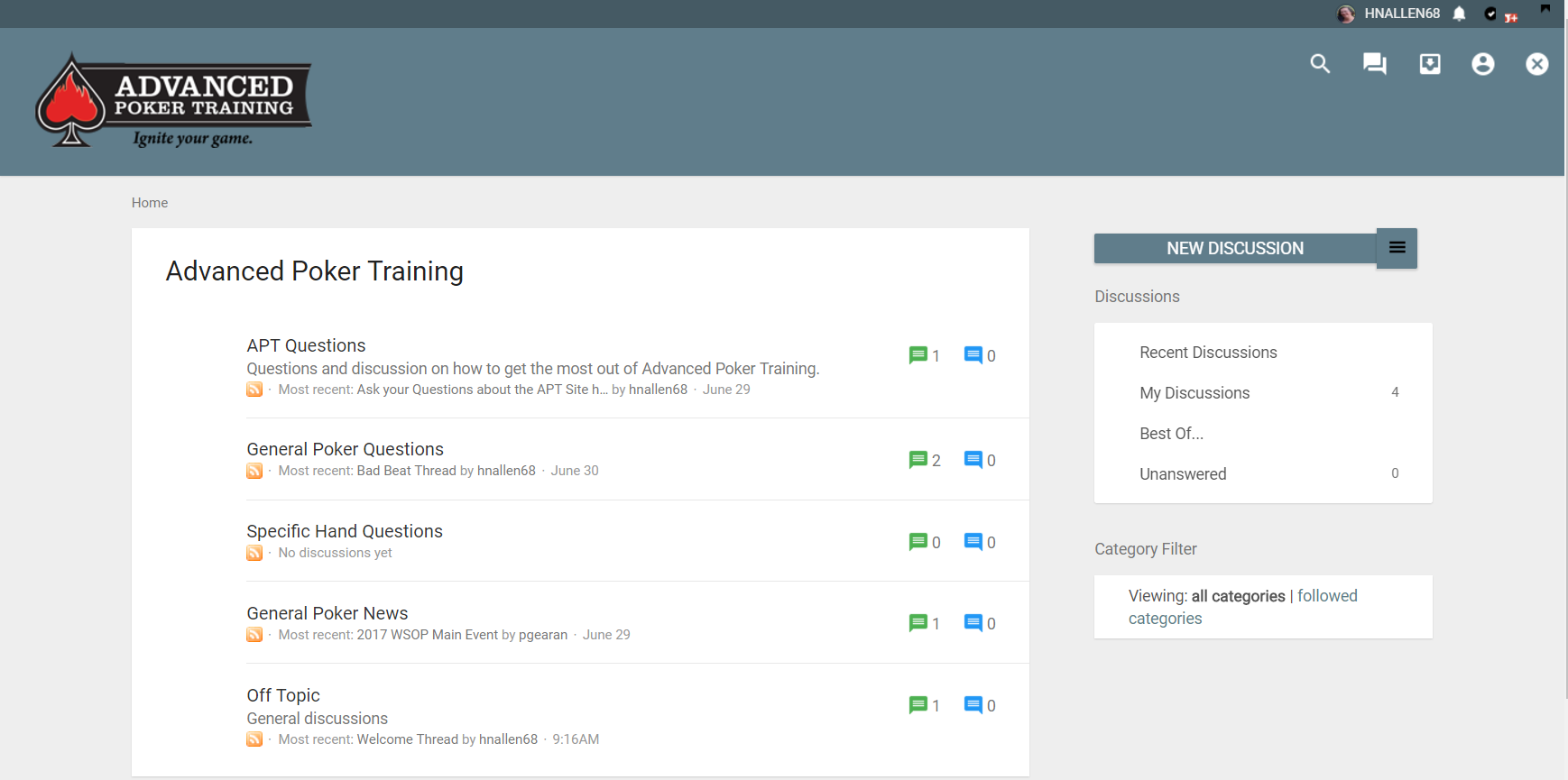Open 2017 WSOP Main Event thread
The height and width of the screenshot is (780, 1568).
[428, 635]
